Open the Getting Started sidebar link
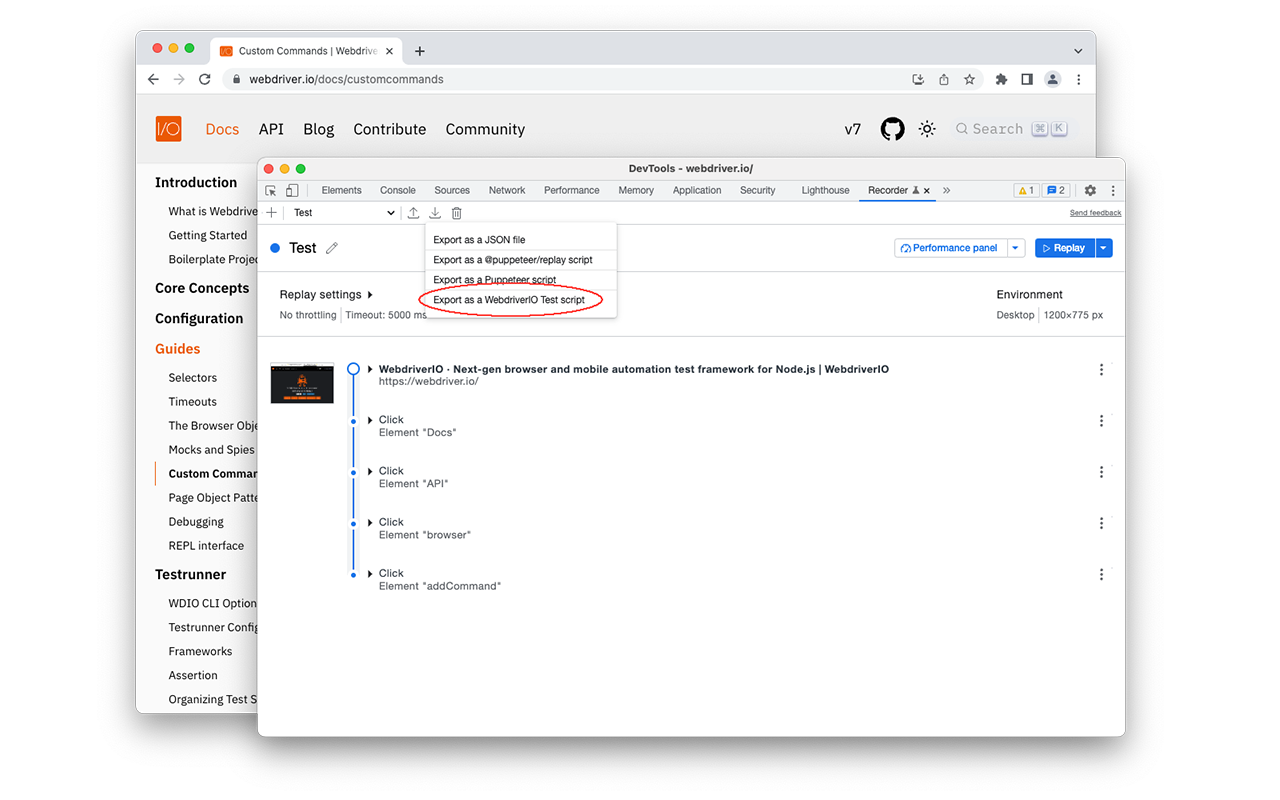 coord(208,236)
